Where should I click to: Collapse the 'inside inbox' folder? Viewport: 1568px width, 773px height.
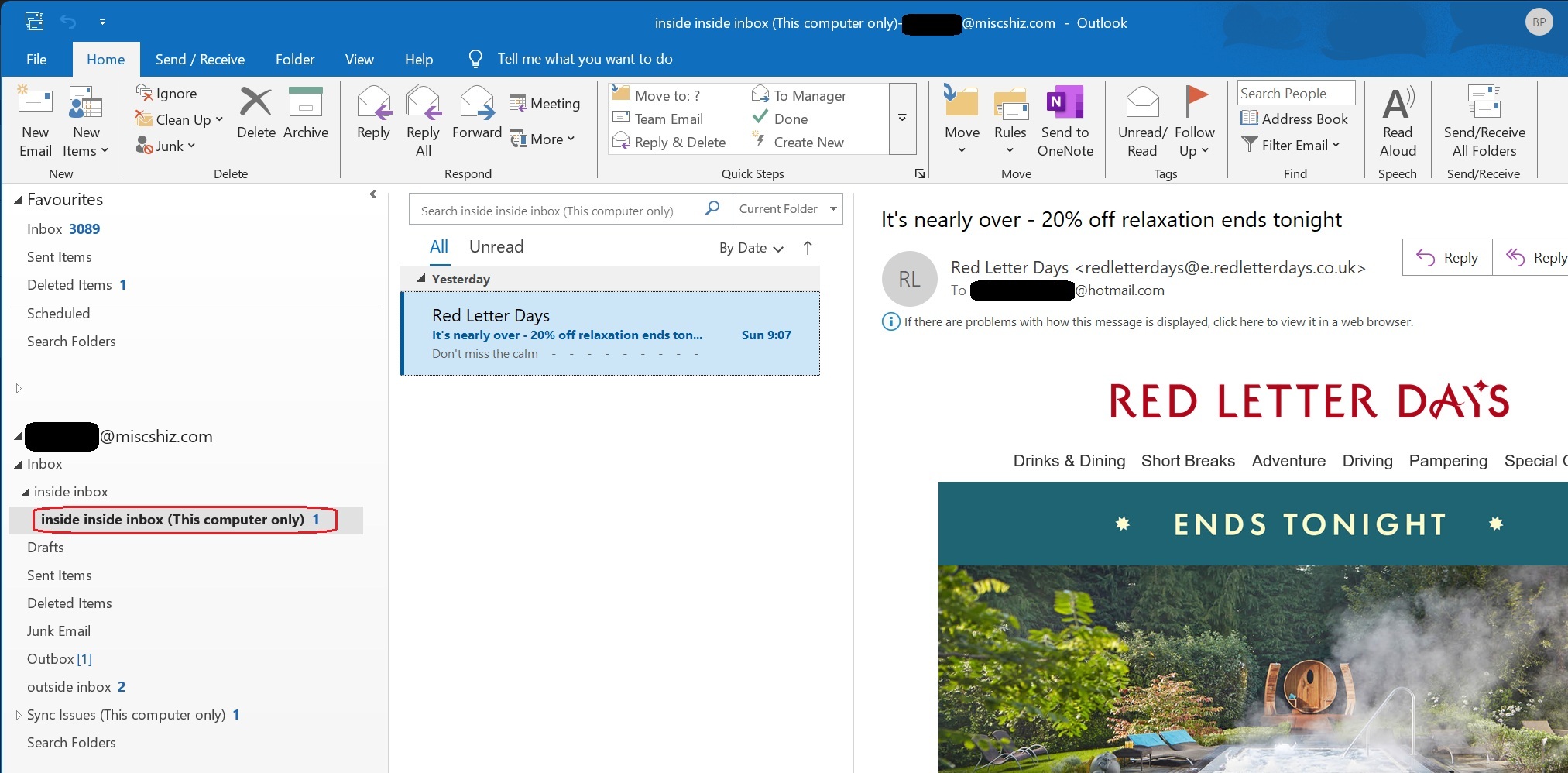[26, 492]
